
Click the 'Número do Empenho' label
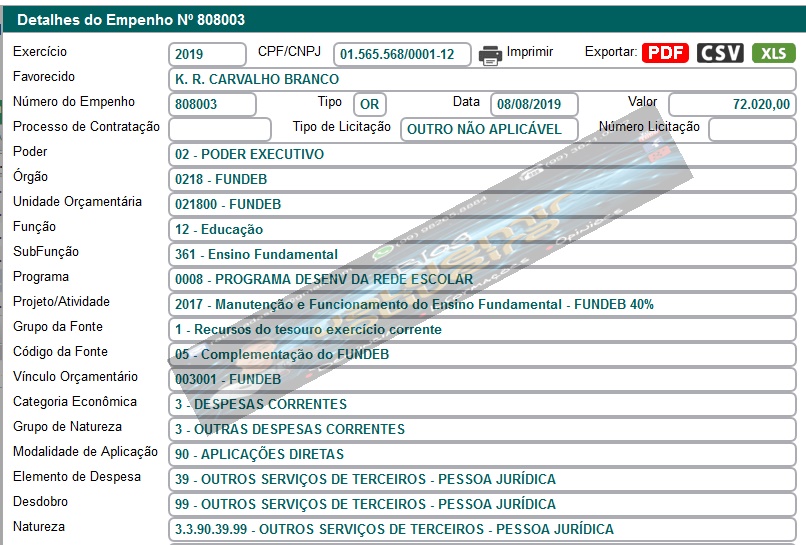[74, 102]
